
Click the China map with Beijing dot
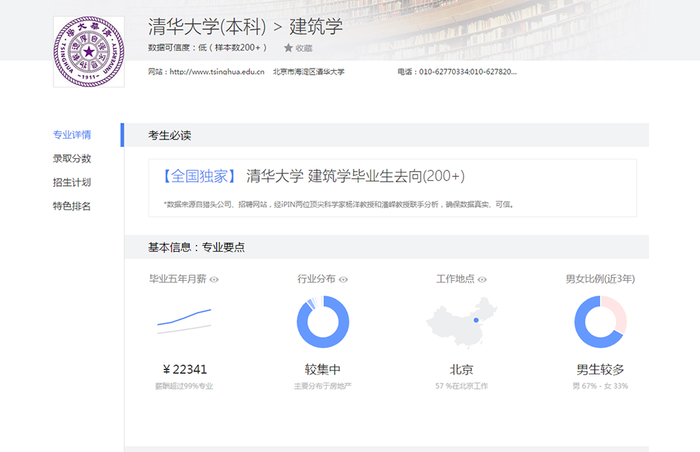tap(462, 322)
